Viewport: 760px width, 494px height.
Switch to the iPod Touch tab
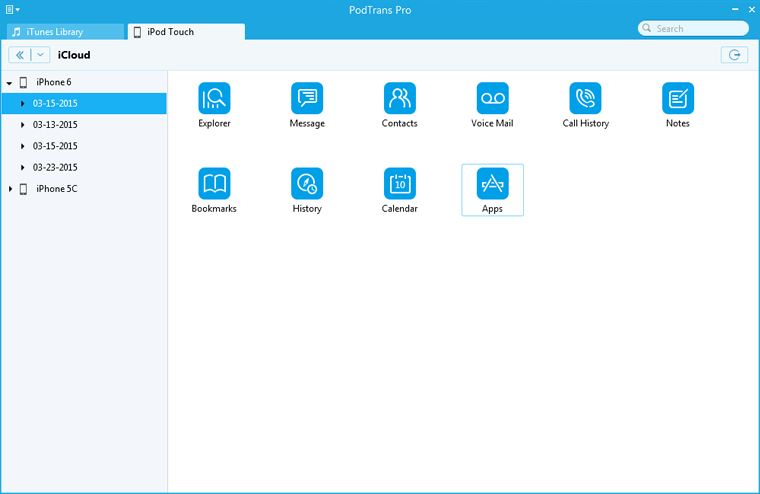pyautogui.click(x=185, y=32)
